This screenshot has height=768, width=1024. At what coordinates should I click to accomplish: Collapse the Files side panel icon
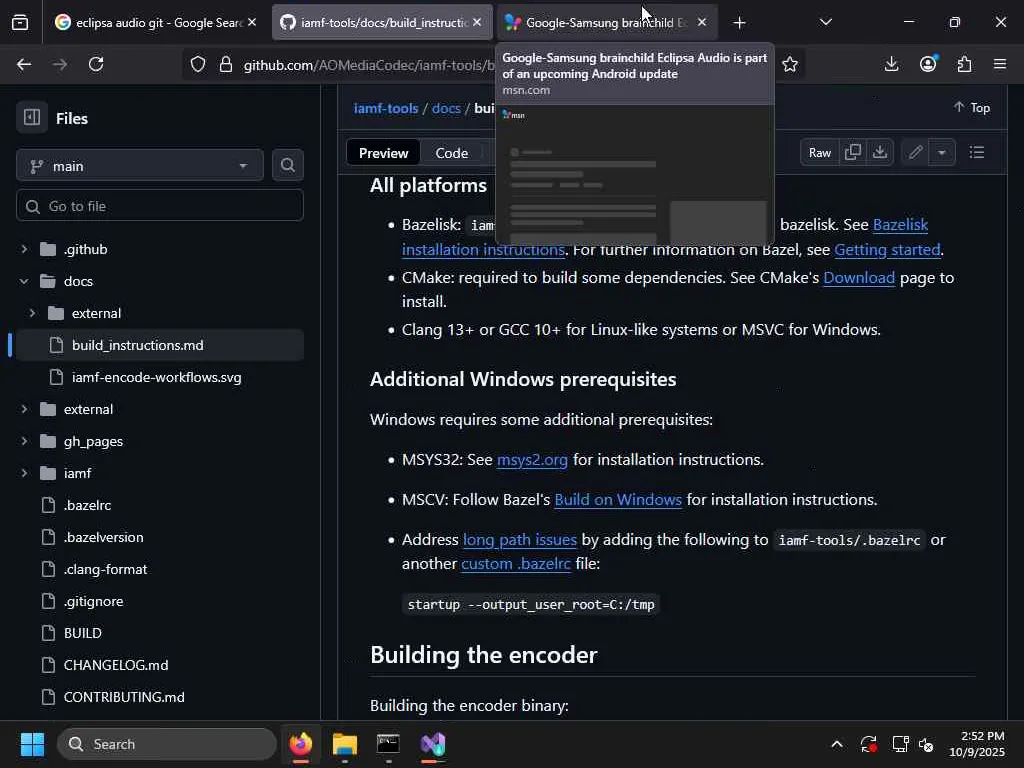[x=31, y=118]
